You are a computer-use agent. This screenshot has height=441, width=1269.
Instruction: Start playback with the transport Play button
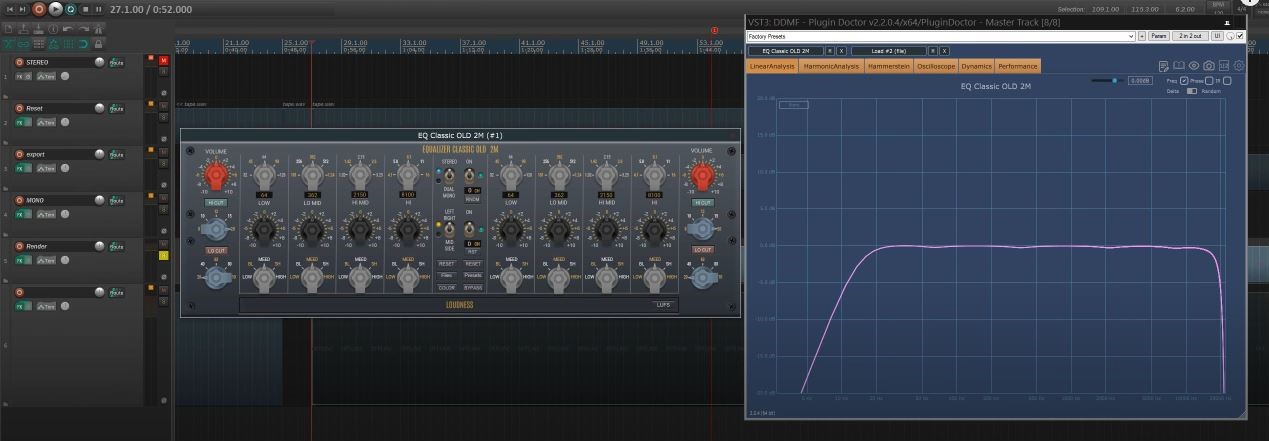point(55,9)
